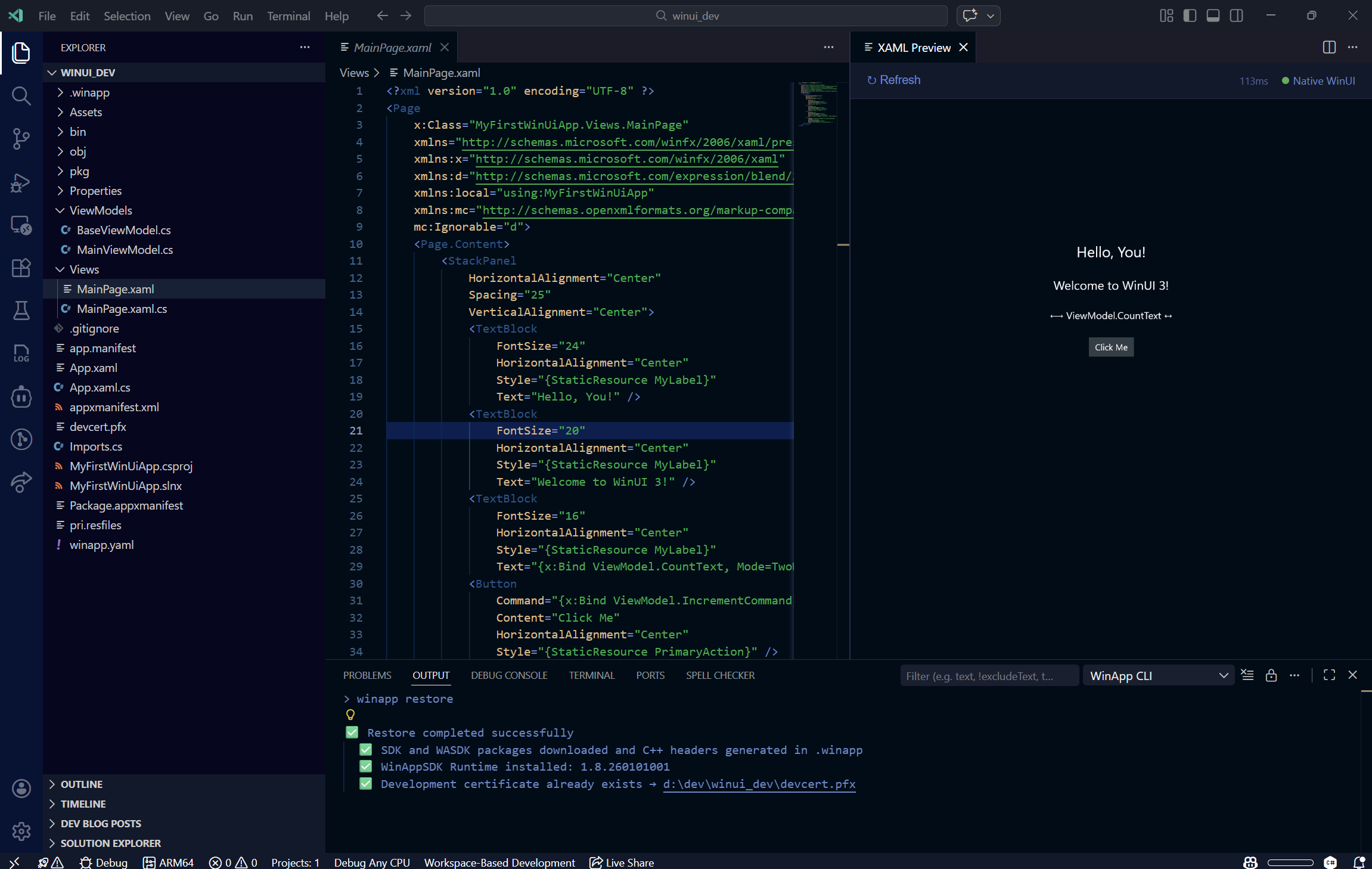This screenshot has height=869, width=1372.
Task: Expand the OUTLINE section
Action: 82,784
